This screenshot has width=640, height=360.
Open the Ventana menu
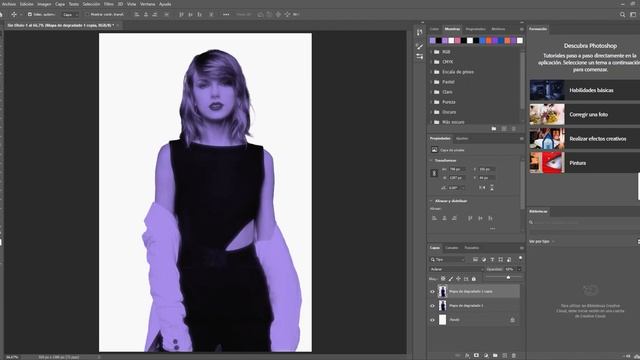coord(147,4)
